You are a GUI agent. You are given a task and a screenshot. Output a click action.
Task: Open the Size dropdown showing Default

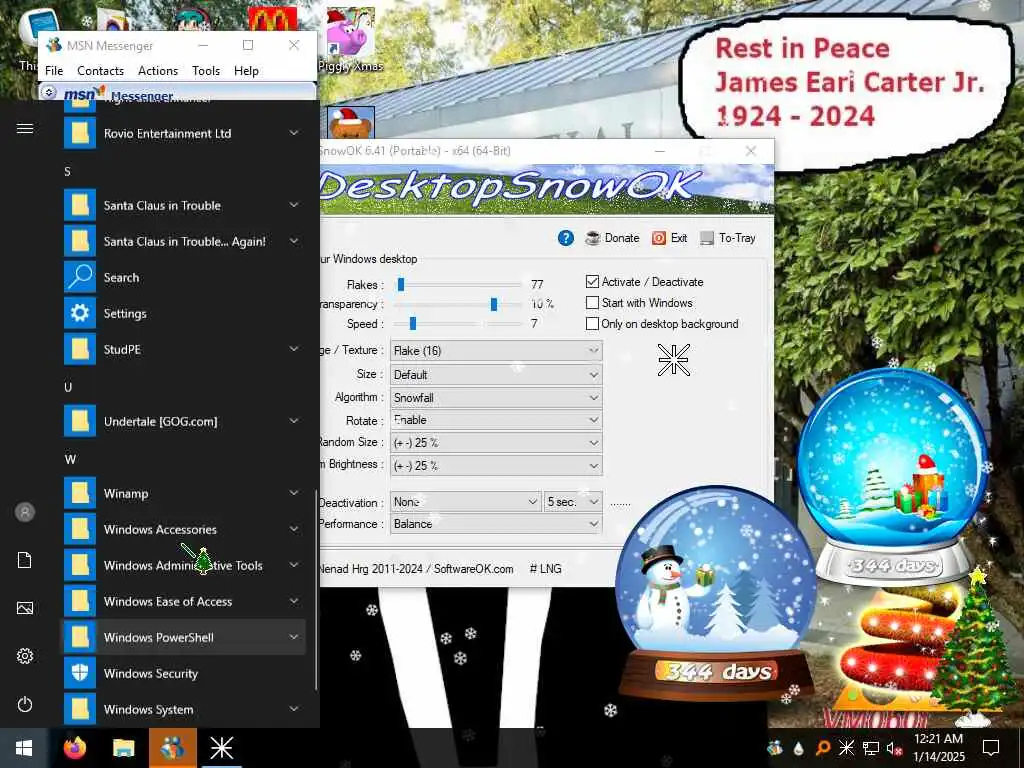click(496, 375)
